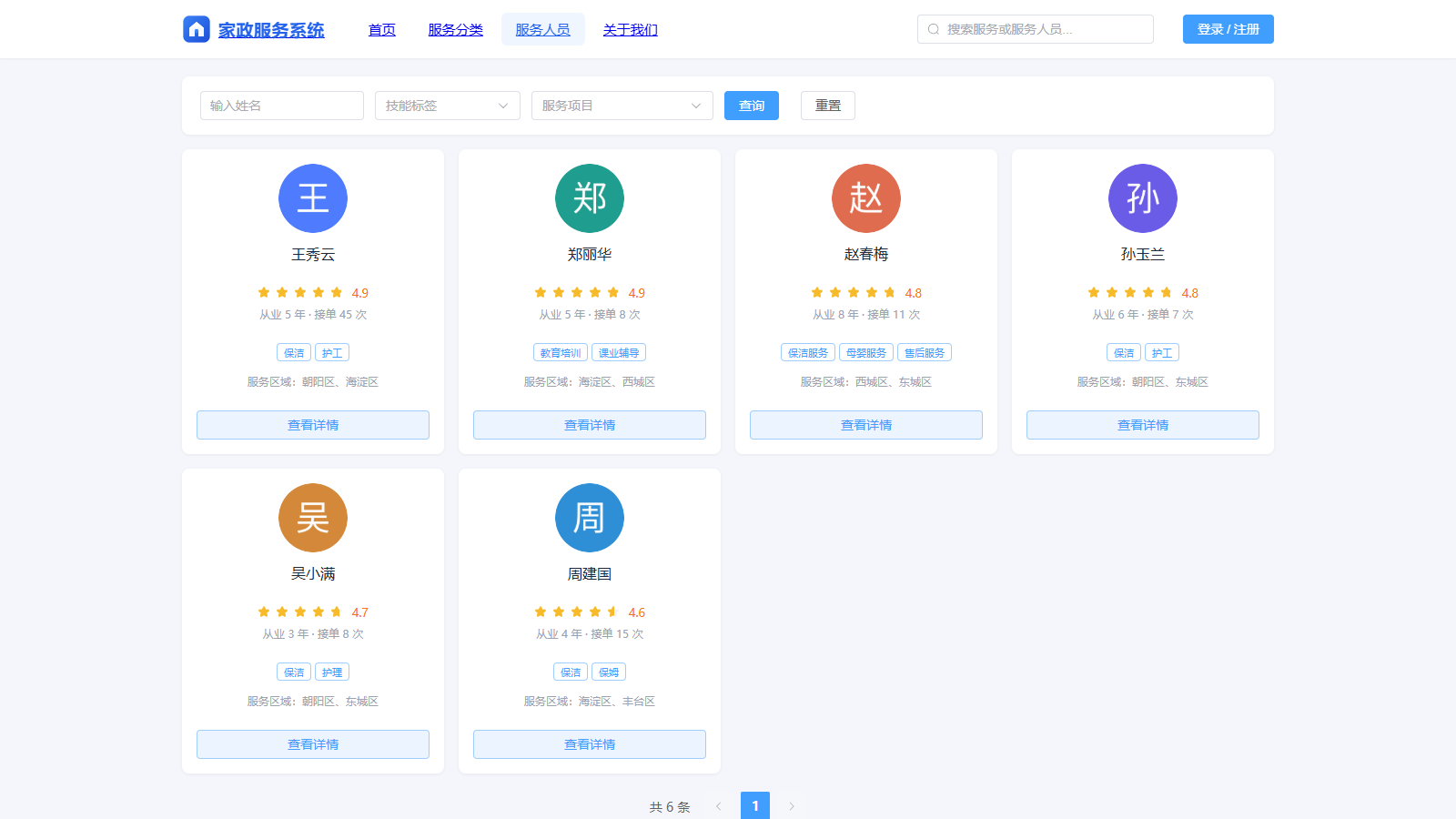Click the home logo icon
1456x819 pixels.
[x=197, y=29]
